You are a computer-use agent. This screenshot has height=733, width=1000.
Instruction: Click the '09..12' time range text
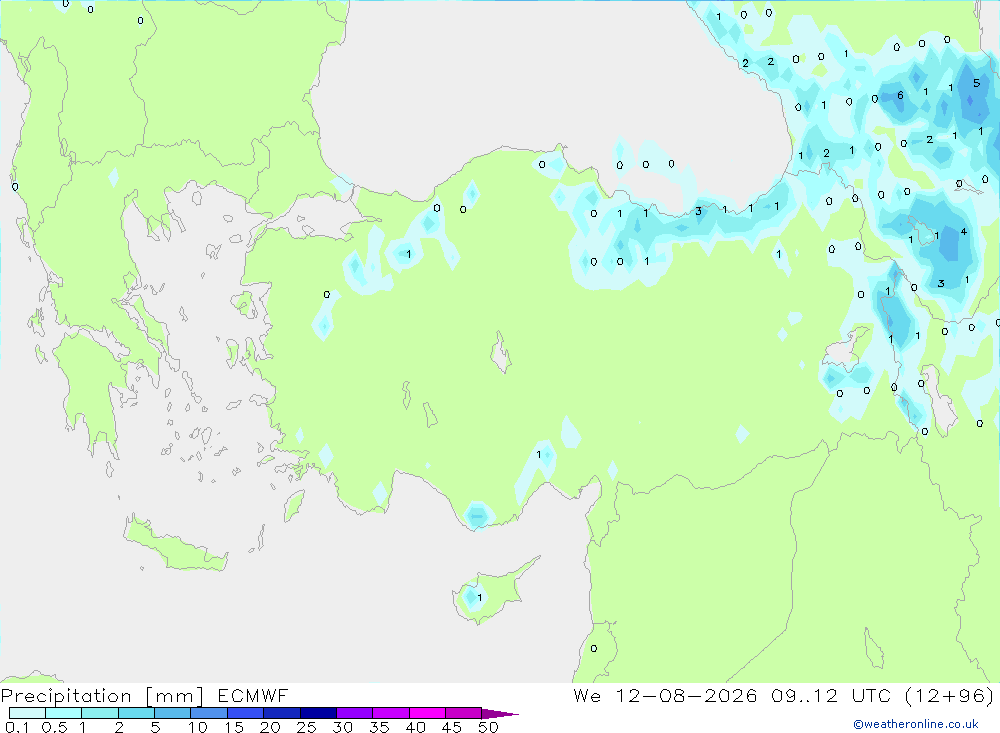pos(804,695)
